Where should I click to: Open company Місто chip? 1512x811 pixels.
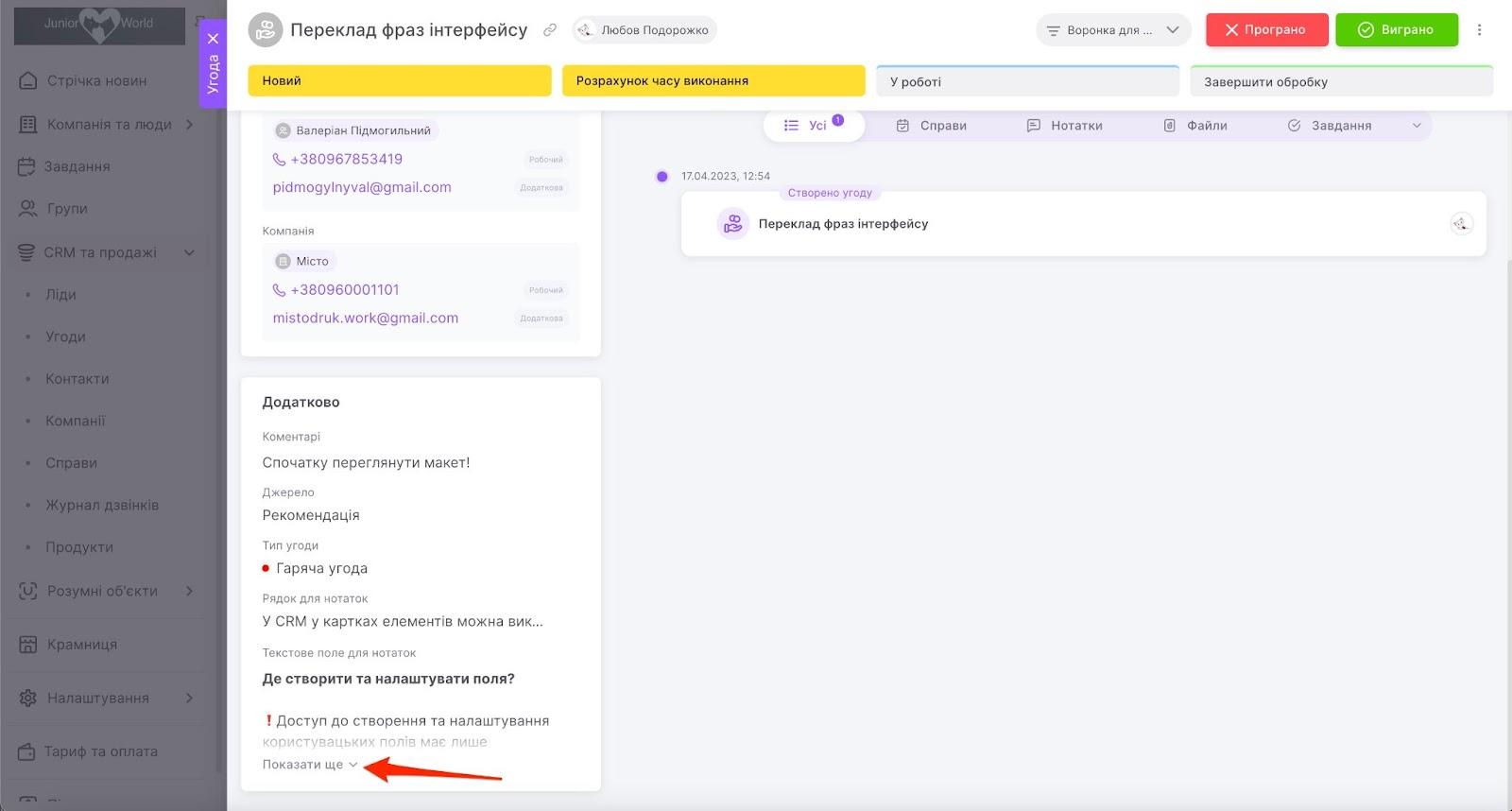click(304, 261)
